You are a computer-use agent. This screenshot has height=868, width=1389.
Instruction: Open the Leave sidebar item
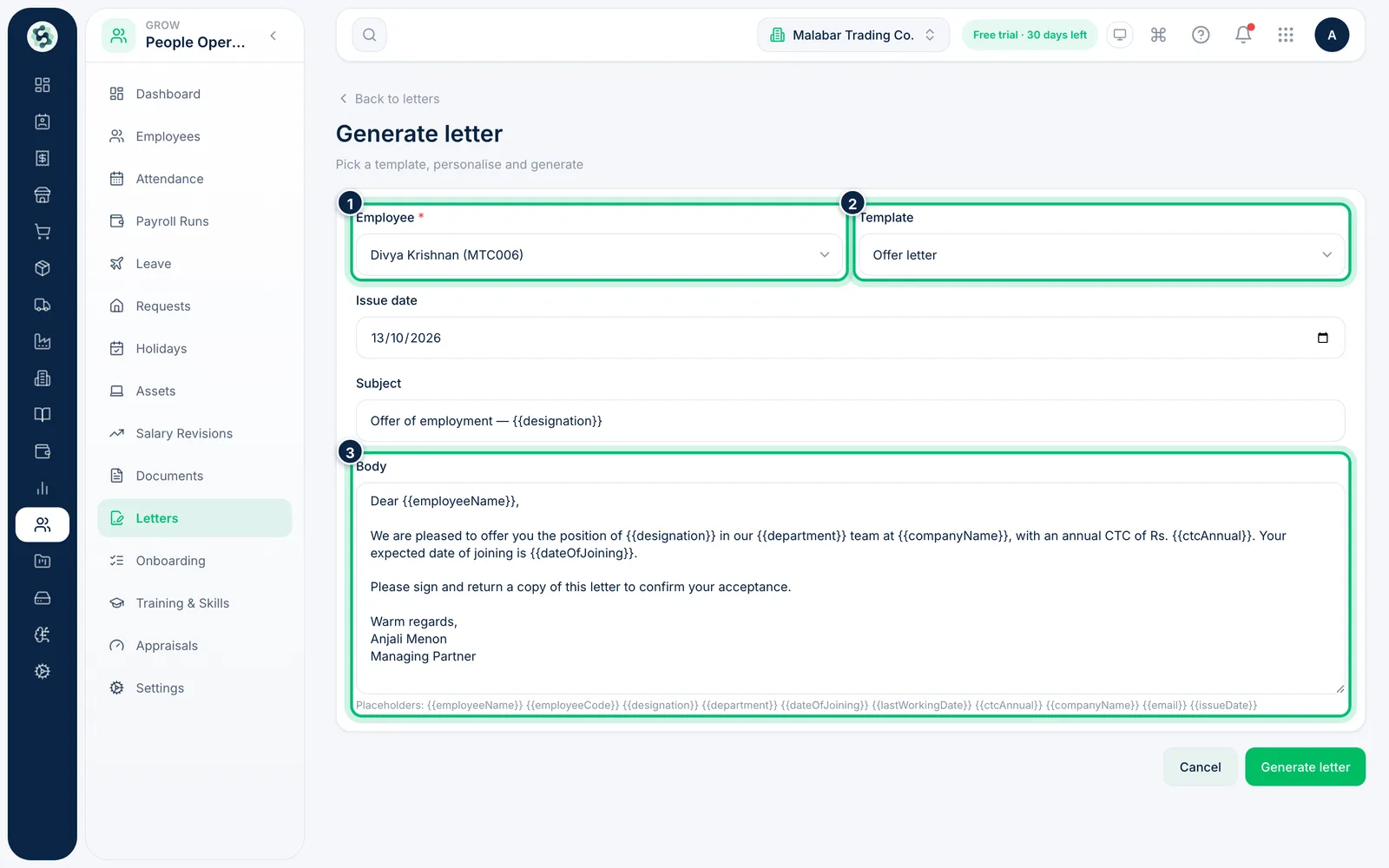(x=194, y=264)
